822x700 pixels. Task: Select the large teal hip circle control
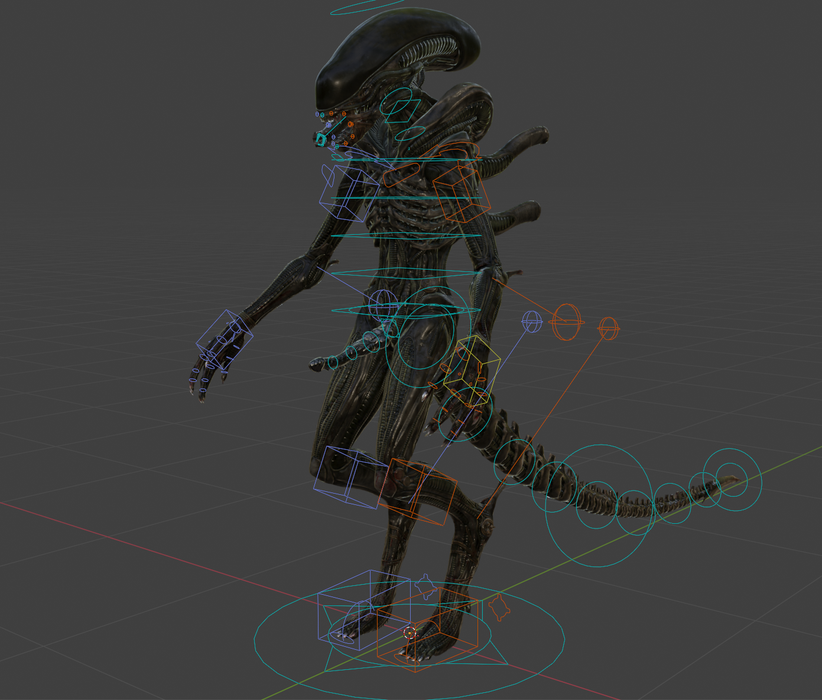pyautogui.click(x=429, y=337)
